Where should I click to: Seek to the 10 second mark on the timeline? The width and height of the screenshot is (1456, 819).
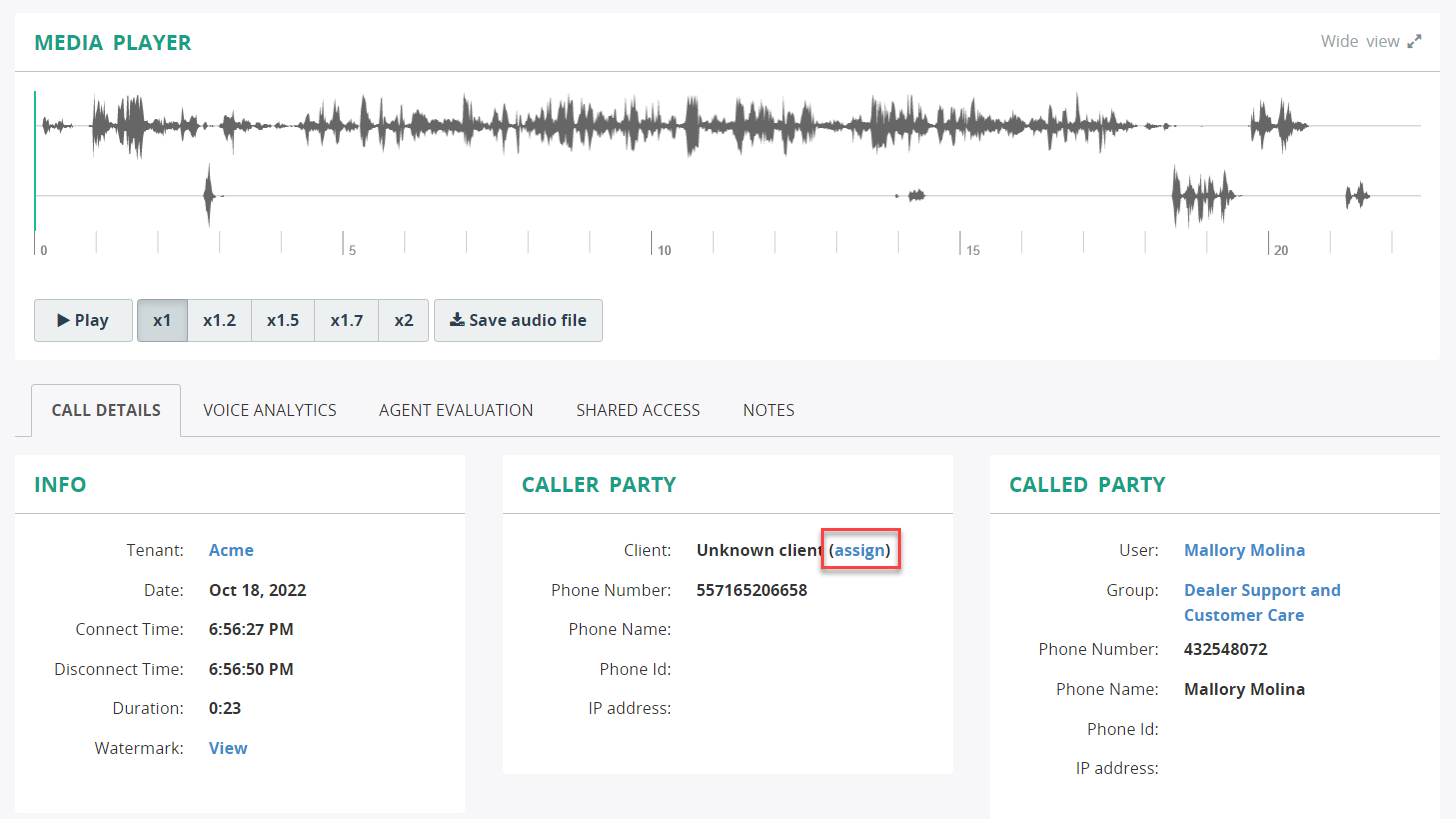tap(664, 250)
